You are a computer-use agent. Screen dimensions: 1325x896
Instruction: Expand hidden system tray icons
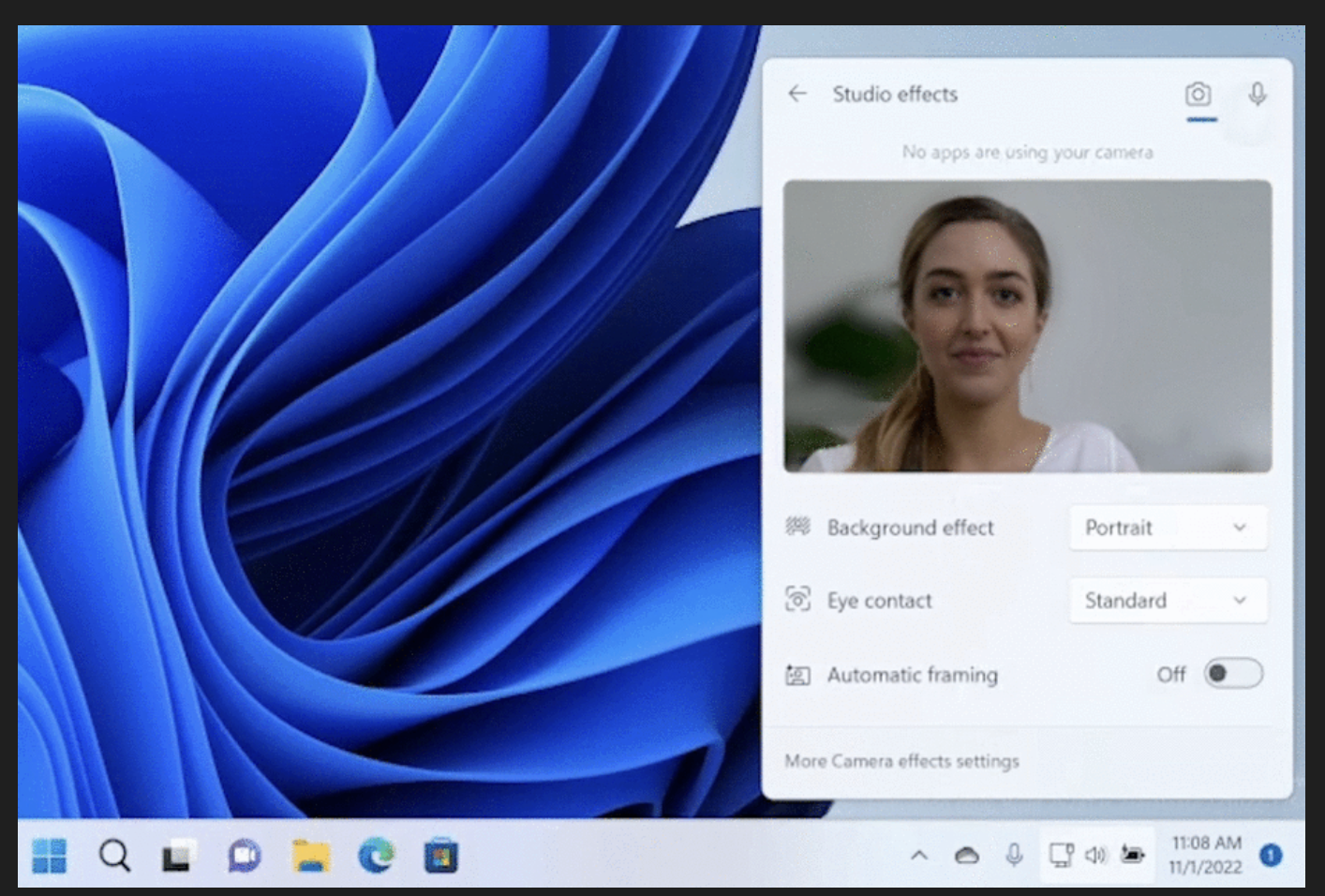(x=920, y=855)
